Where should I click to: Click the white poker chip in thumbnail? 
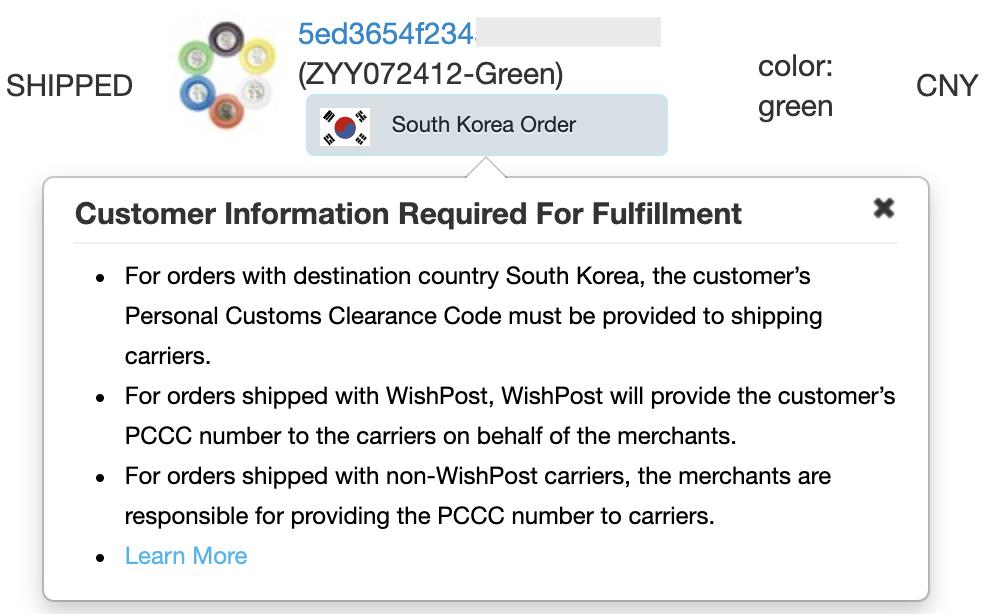257,91
